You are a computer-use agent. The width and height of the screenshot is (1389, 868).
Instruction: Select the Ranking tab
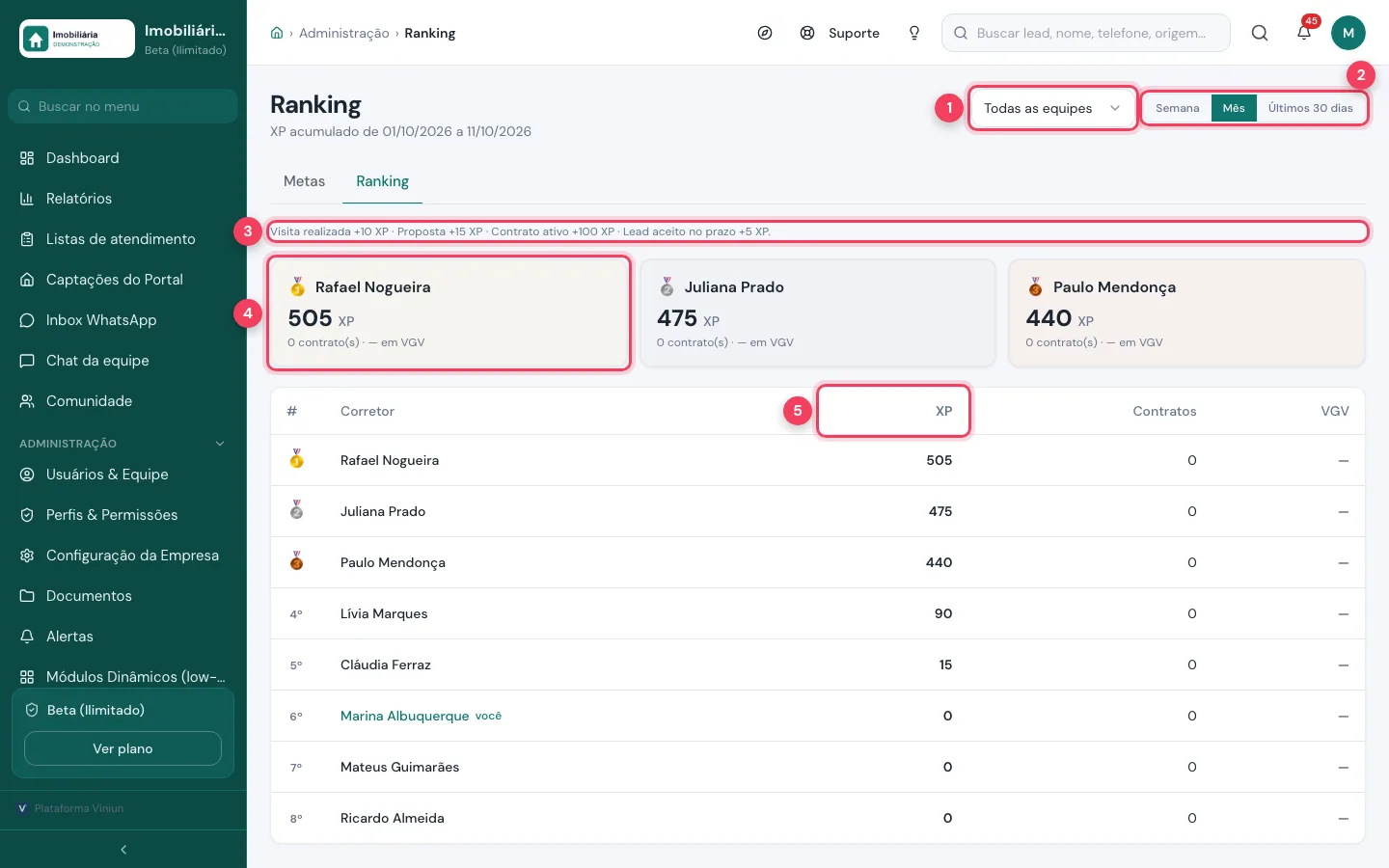pyautogui.click(x=382, y=181)
